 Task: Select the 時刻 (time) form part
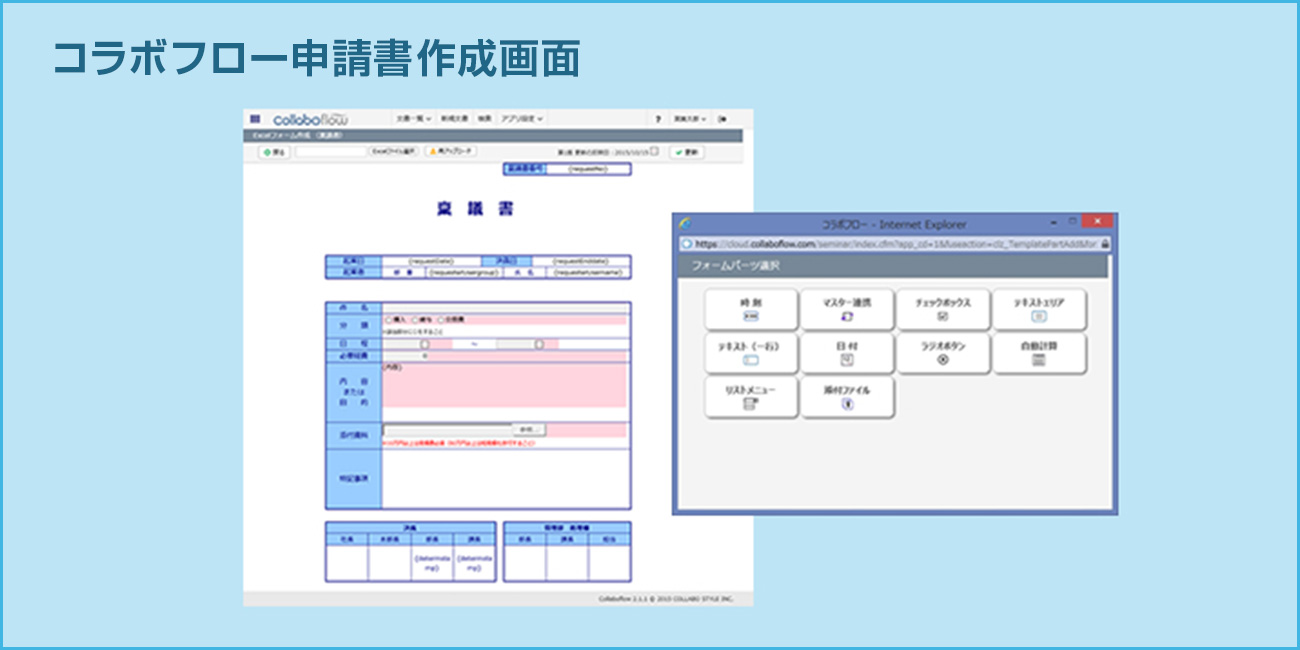pyautogui.click(x=751, y=309)
